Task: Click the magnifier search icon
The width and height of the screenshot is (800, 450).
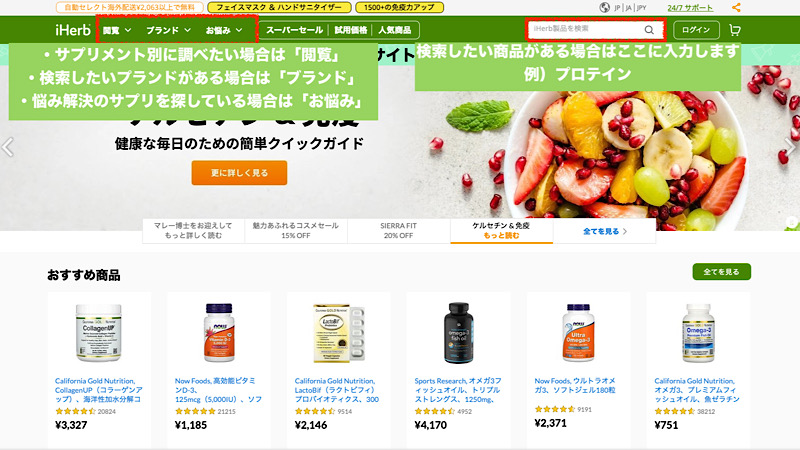Action: tap(649, 30)
